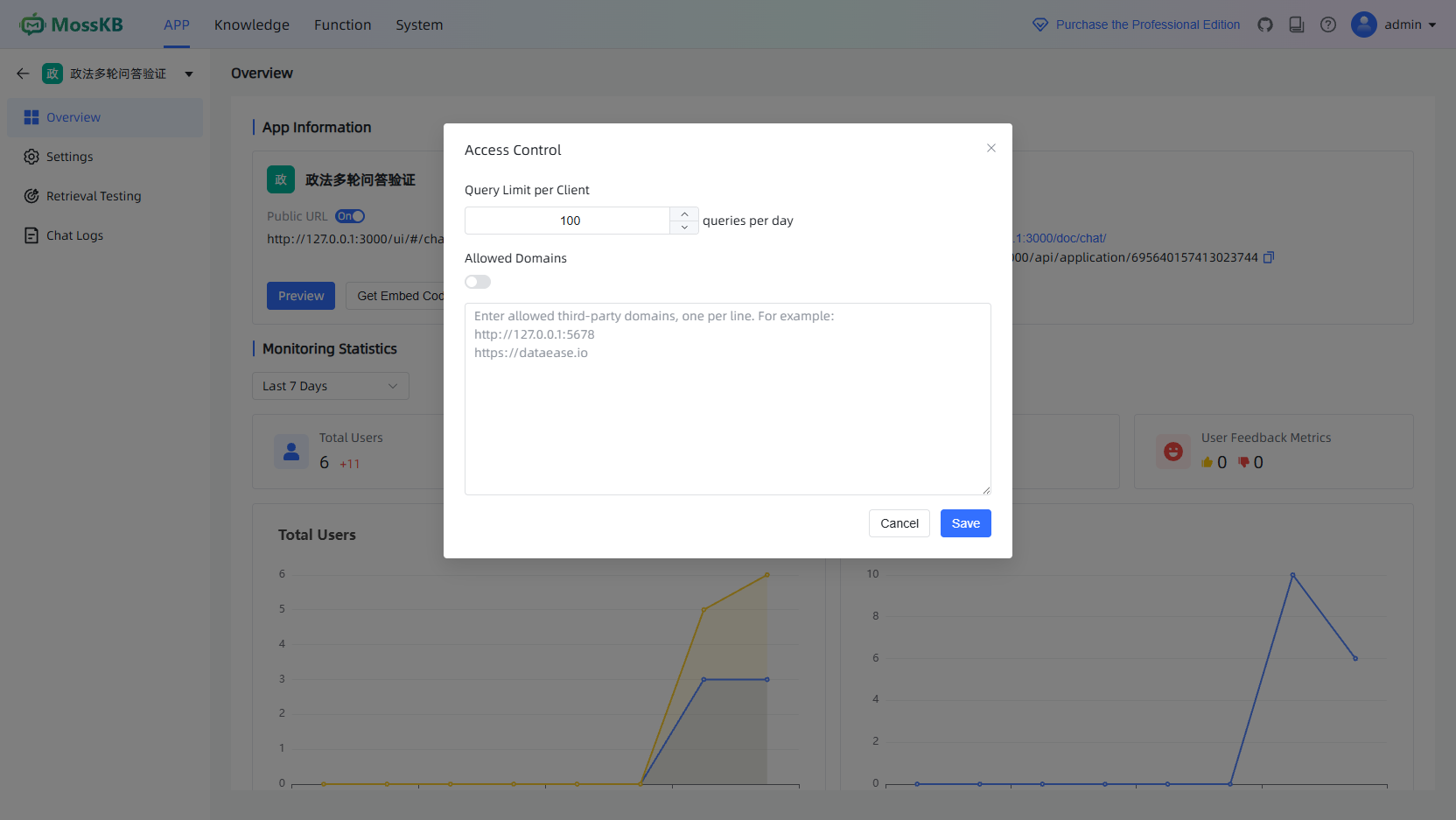The image size is (1456, 820).
Task: Toggle the Public URL On switch
Action: pyautogui.click(x=350, y=216)
